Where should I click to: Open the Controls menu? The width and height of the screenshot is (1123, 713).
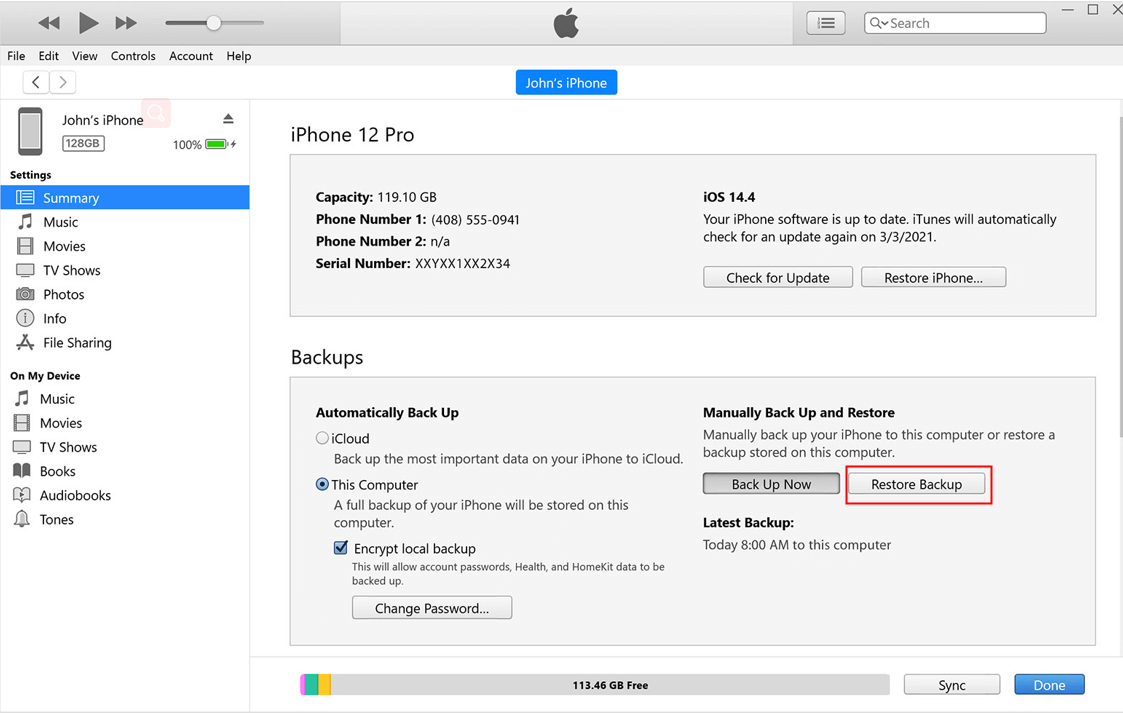coord(133,56)
